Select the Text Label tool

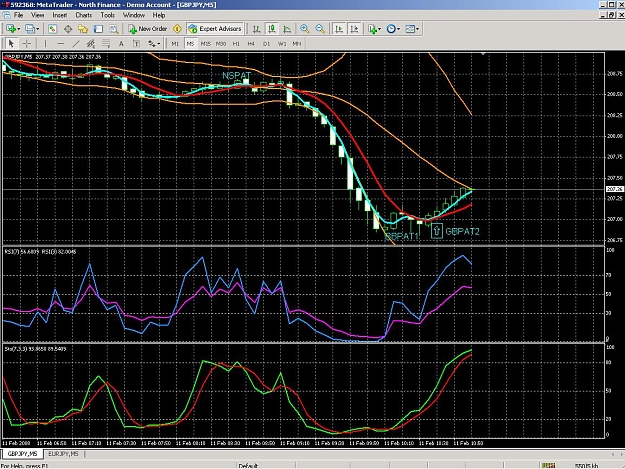(x=136, y=43)
